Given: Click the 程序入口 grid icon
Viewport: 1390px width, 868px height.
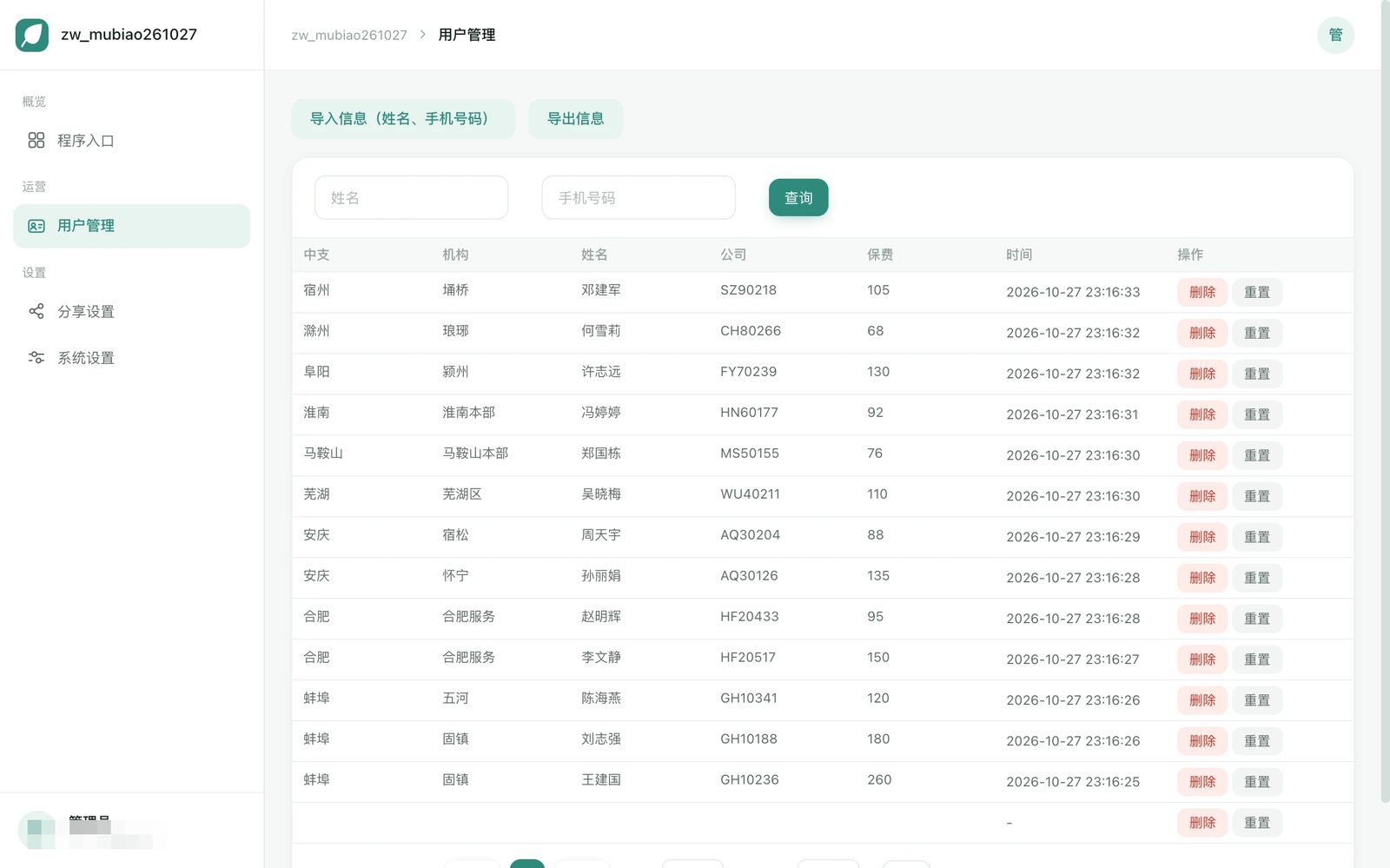Looking at the screenshot, I should pyautogui.click(x=36, y=140).
